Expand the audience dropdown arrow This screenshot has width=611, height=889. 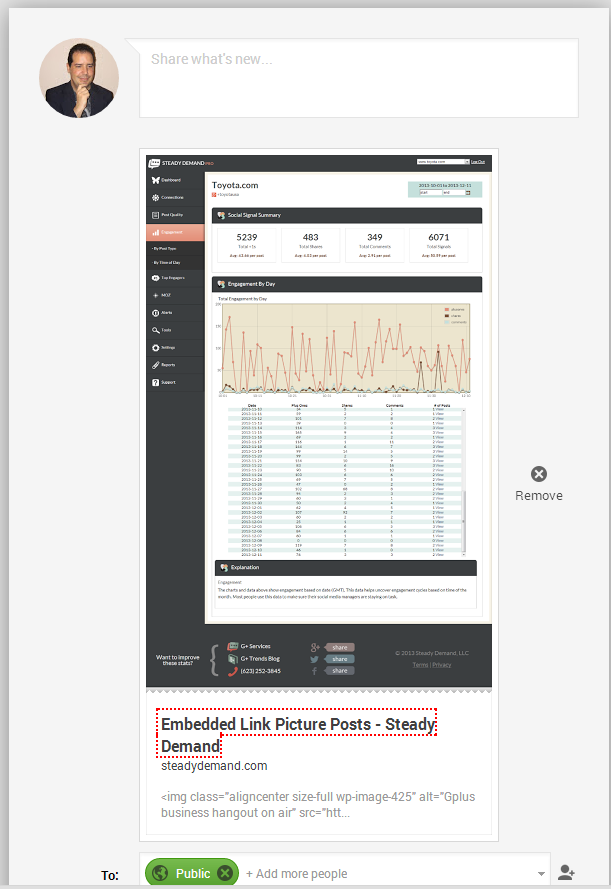tap(538, 859)
